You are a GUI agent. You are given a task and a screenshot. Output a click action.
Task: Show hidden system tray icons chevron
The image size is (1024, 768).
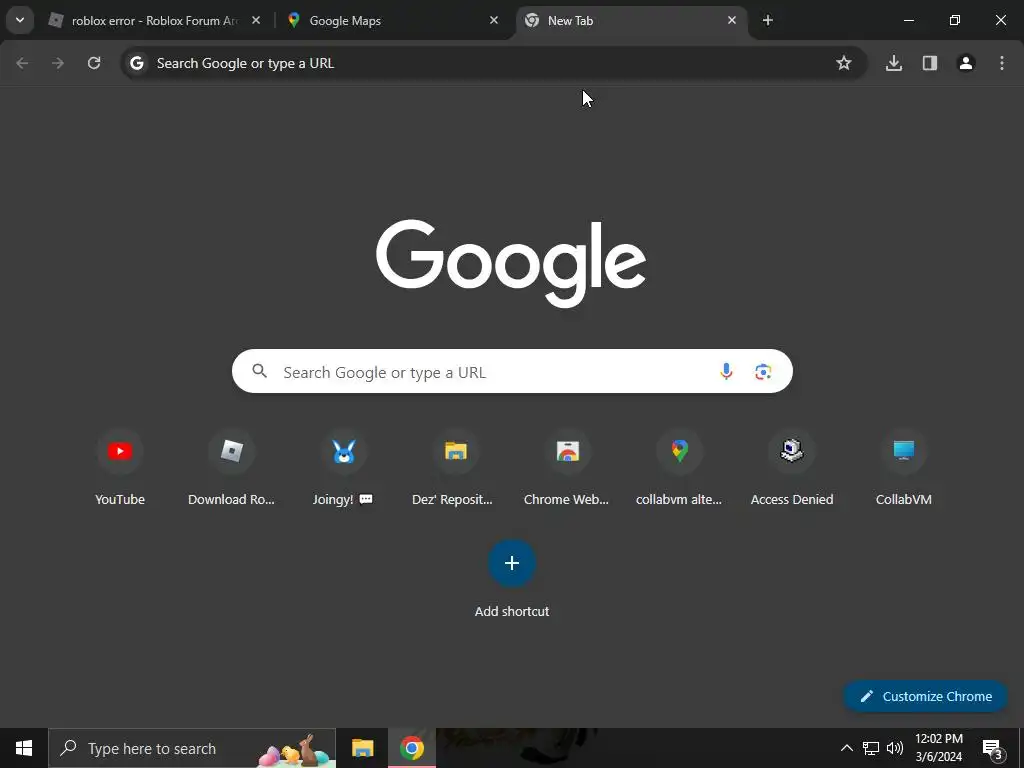click(x=846, y=748)
